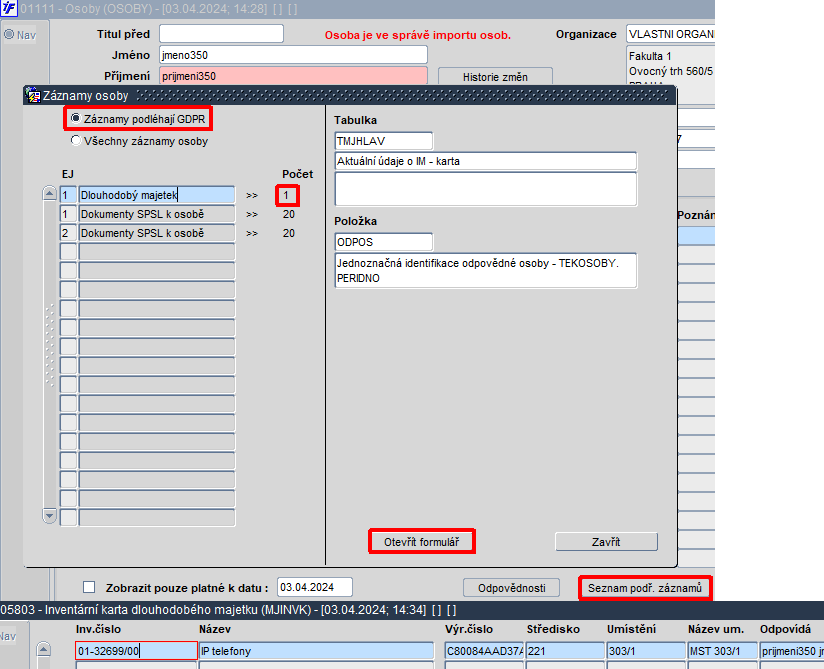The width and height of the screenshot is (824, 669).
Task: Open Historie změn button
Action: tap(495, 77)
